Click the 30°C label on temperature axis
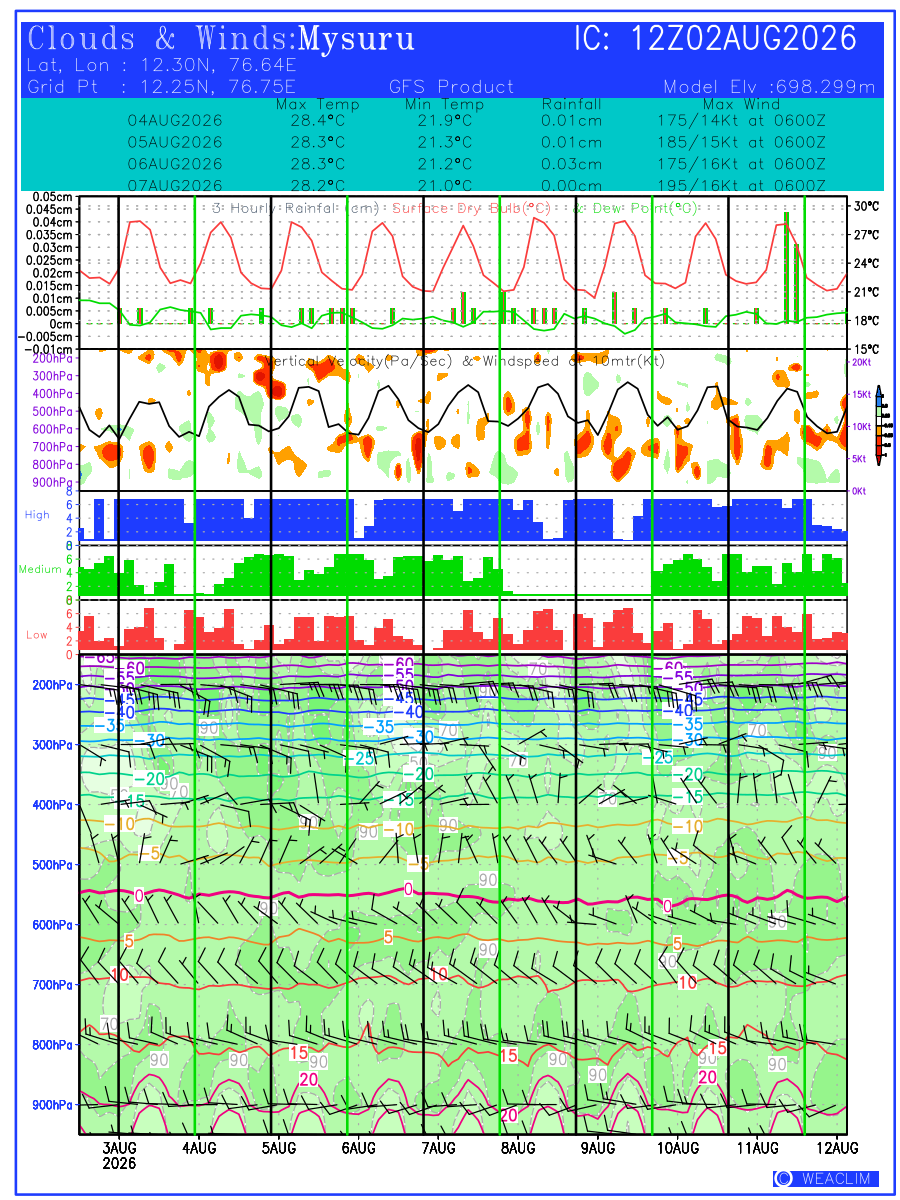 866,206
